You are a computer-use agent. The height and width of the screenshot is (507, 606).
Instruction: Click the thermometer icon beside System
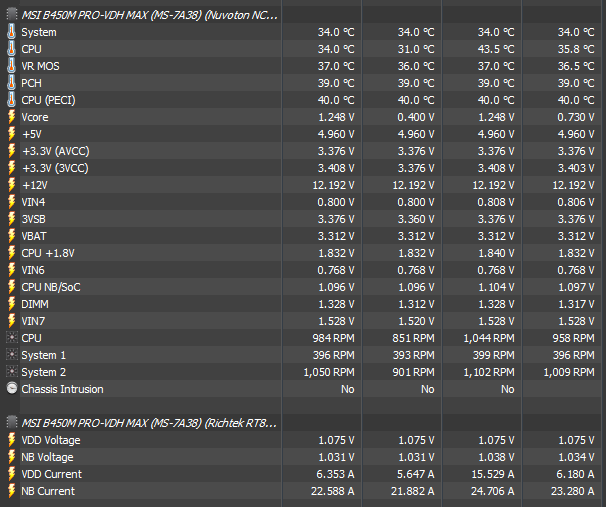[11, 32]
